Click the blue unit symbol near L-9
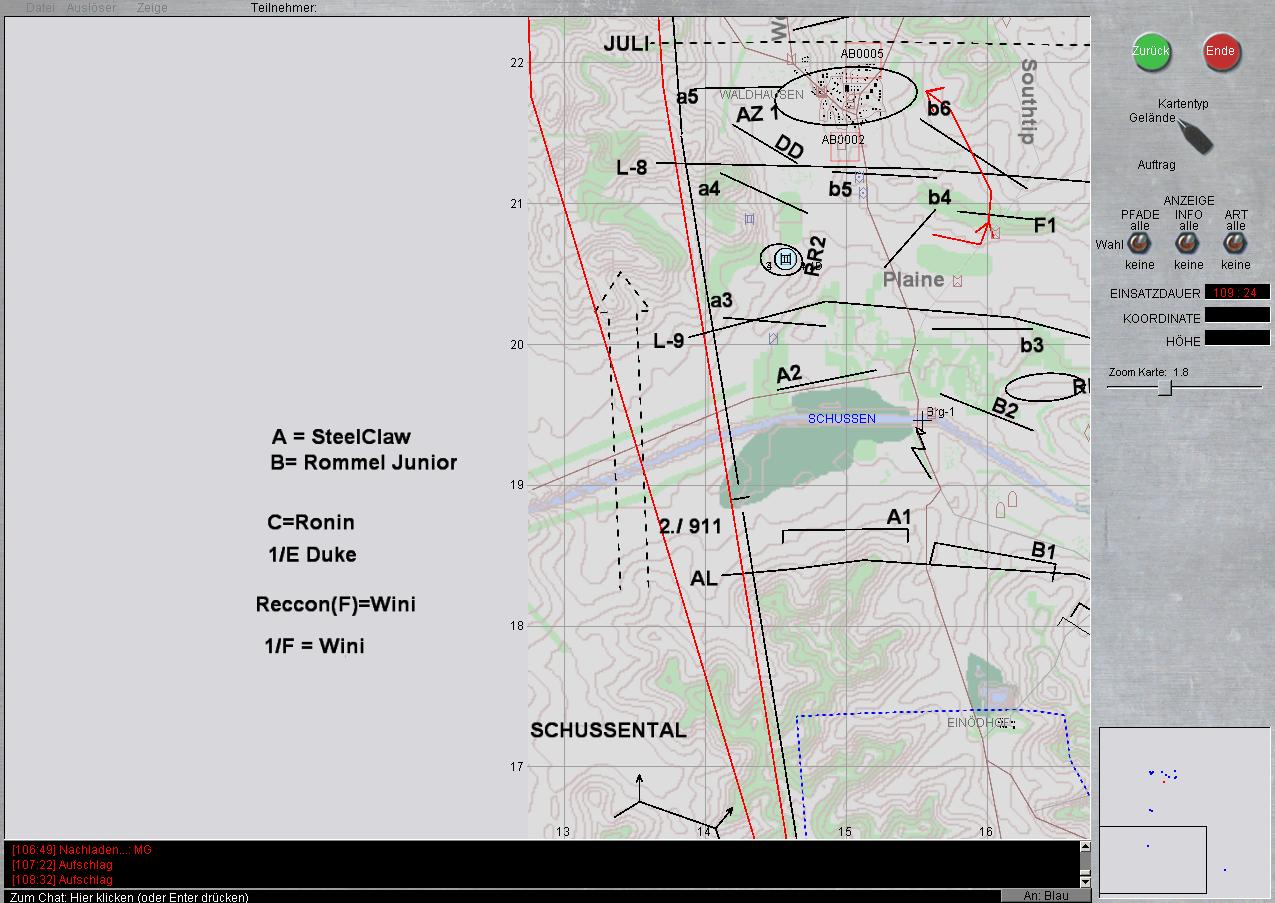The image size is (1275, 903). coord(773,339)
